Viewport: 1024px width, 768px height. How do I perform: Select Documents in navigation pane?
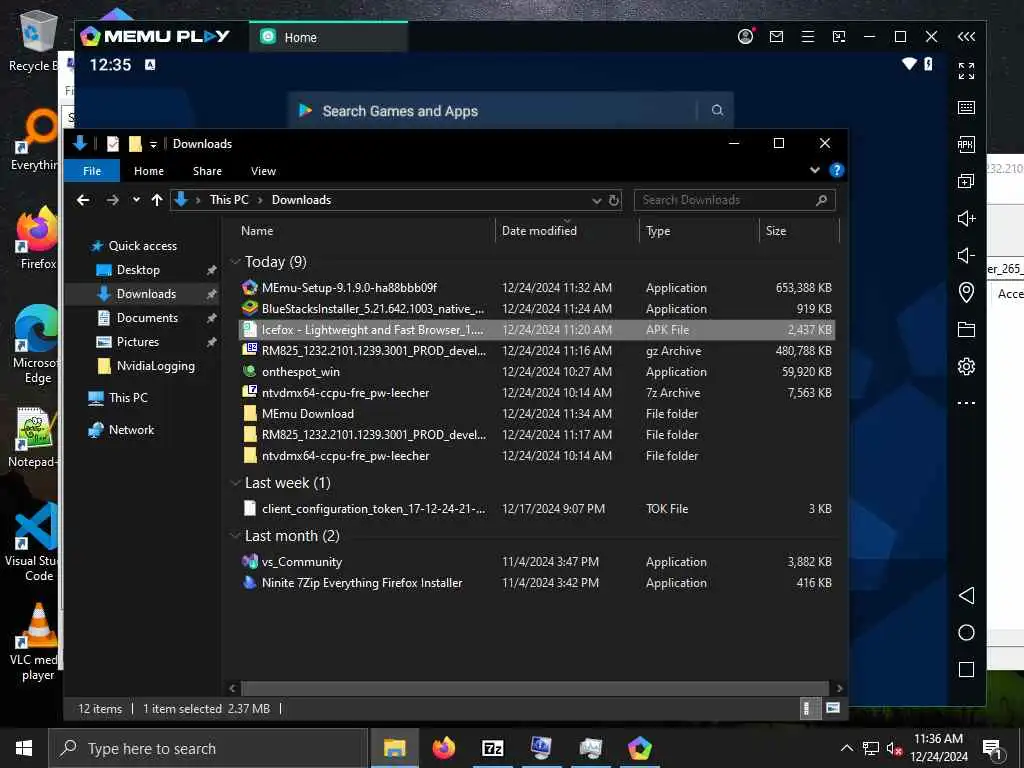(147, 317)
